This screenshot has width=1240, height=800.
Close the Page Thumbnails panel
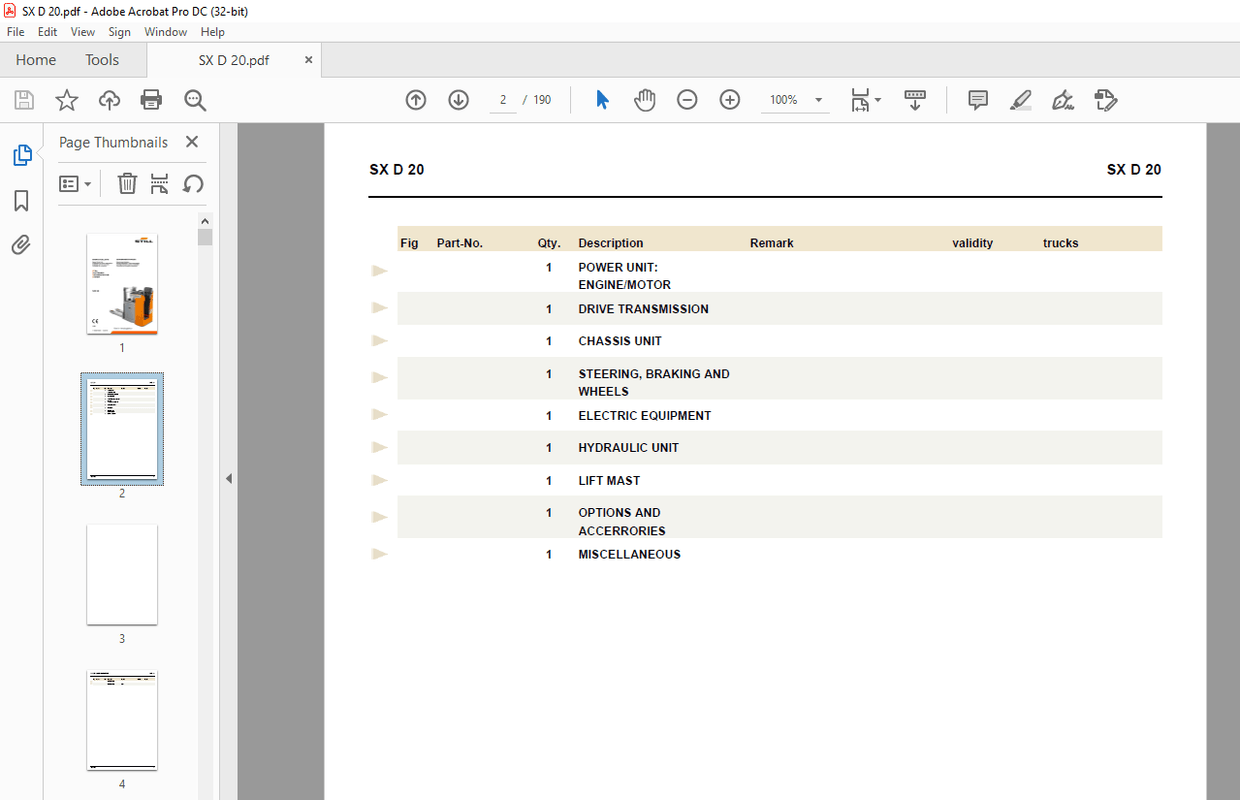point(192,142)
